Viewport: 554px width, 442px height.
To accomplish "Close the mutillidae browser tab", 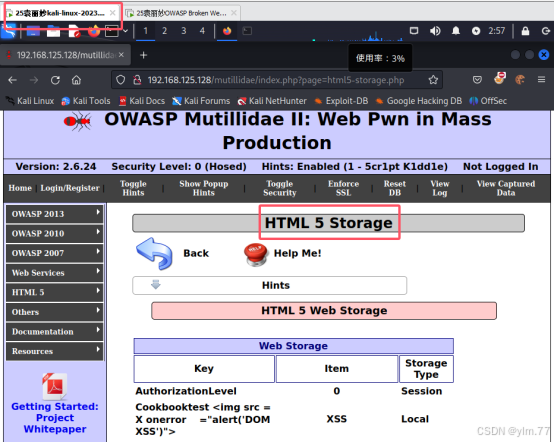I will tap(121, 55).
